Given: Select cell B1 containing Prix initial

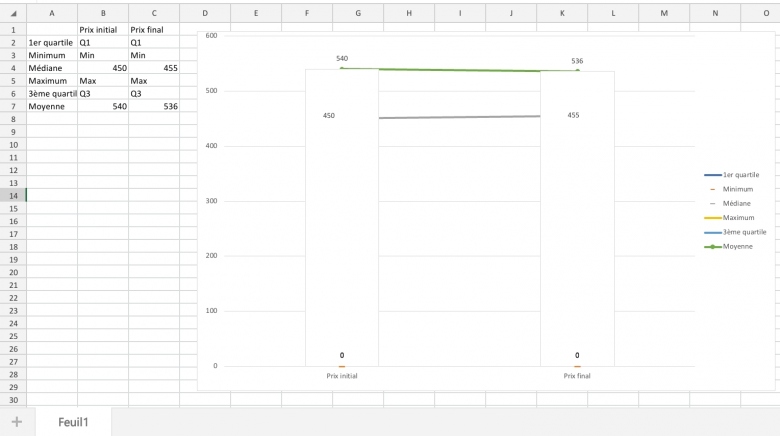Looking at the screenshot, I should click(x=103, y=30).
